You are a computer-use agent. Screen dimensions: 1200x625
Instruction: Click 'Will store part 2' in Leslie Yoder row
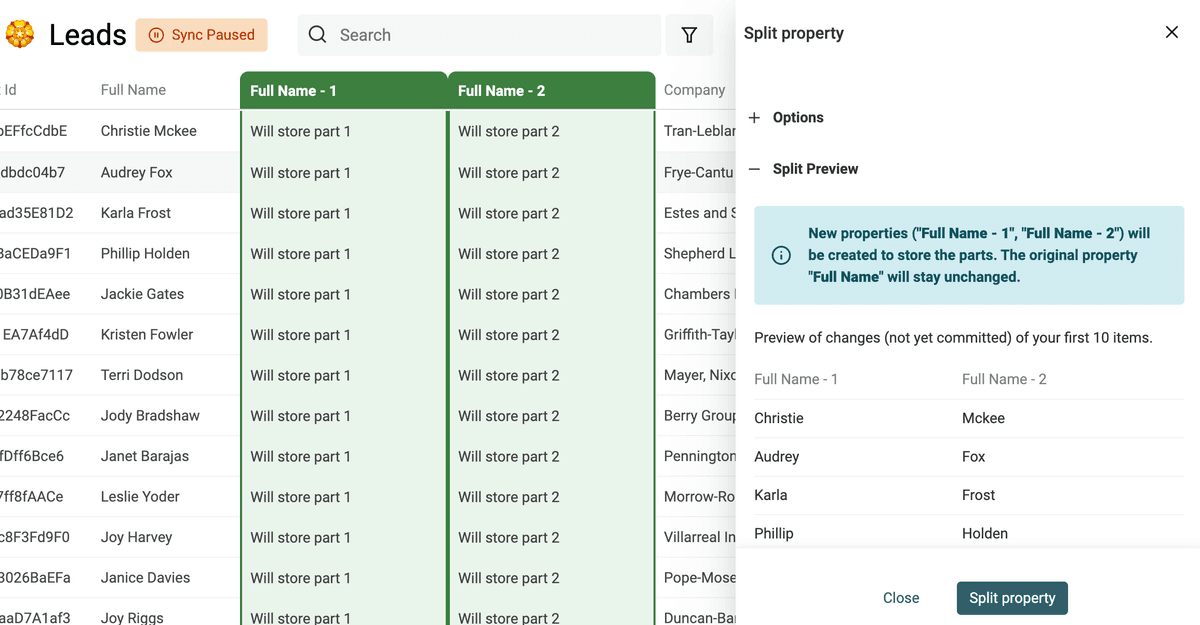[509, 497]
